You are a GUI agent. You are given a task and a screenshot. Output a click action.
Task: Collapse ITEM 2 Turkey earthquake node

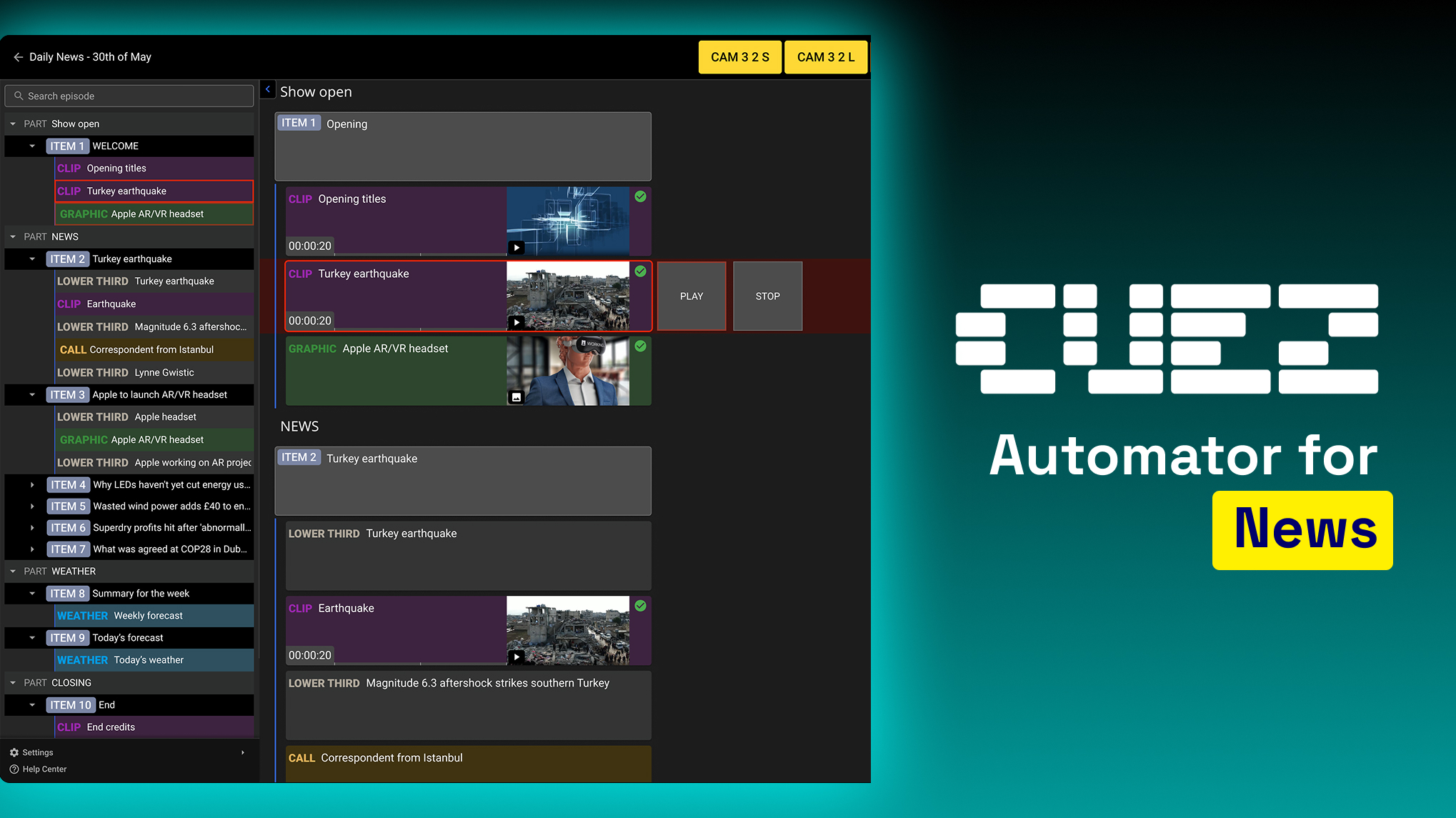32,259
